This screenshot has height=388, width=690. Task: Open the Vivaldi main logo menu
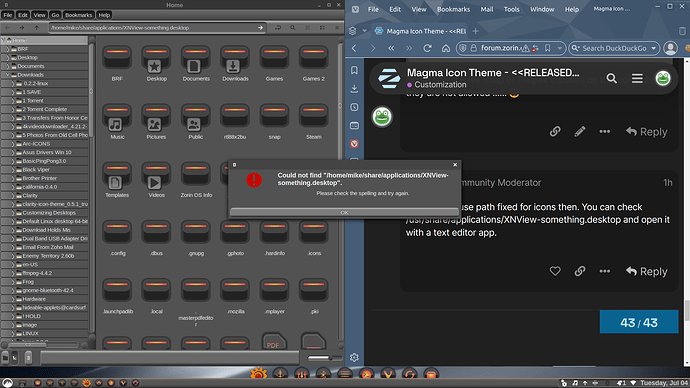(x=355, y=9)
